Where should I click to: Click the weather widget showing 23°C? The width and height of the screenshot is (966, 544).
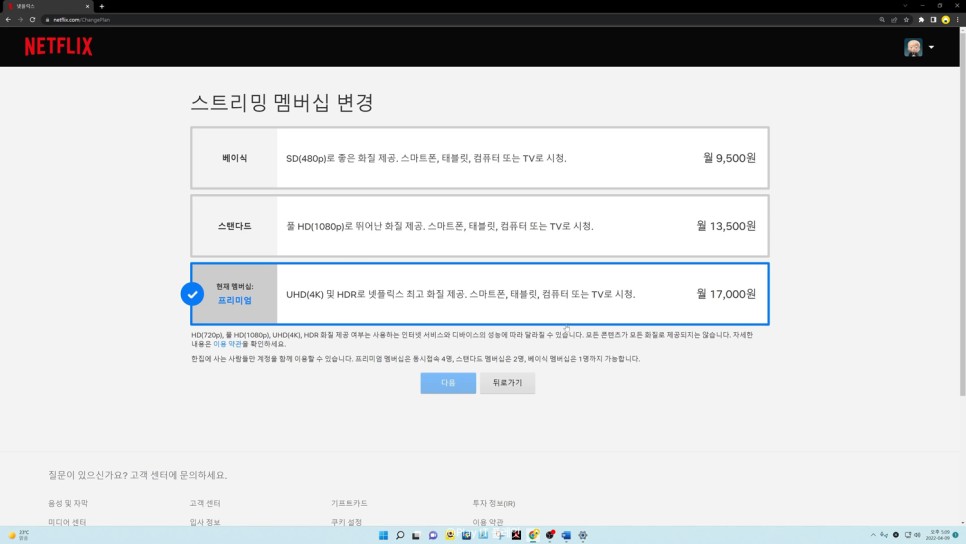click(x=18, y=535)
